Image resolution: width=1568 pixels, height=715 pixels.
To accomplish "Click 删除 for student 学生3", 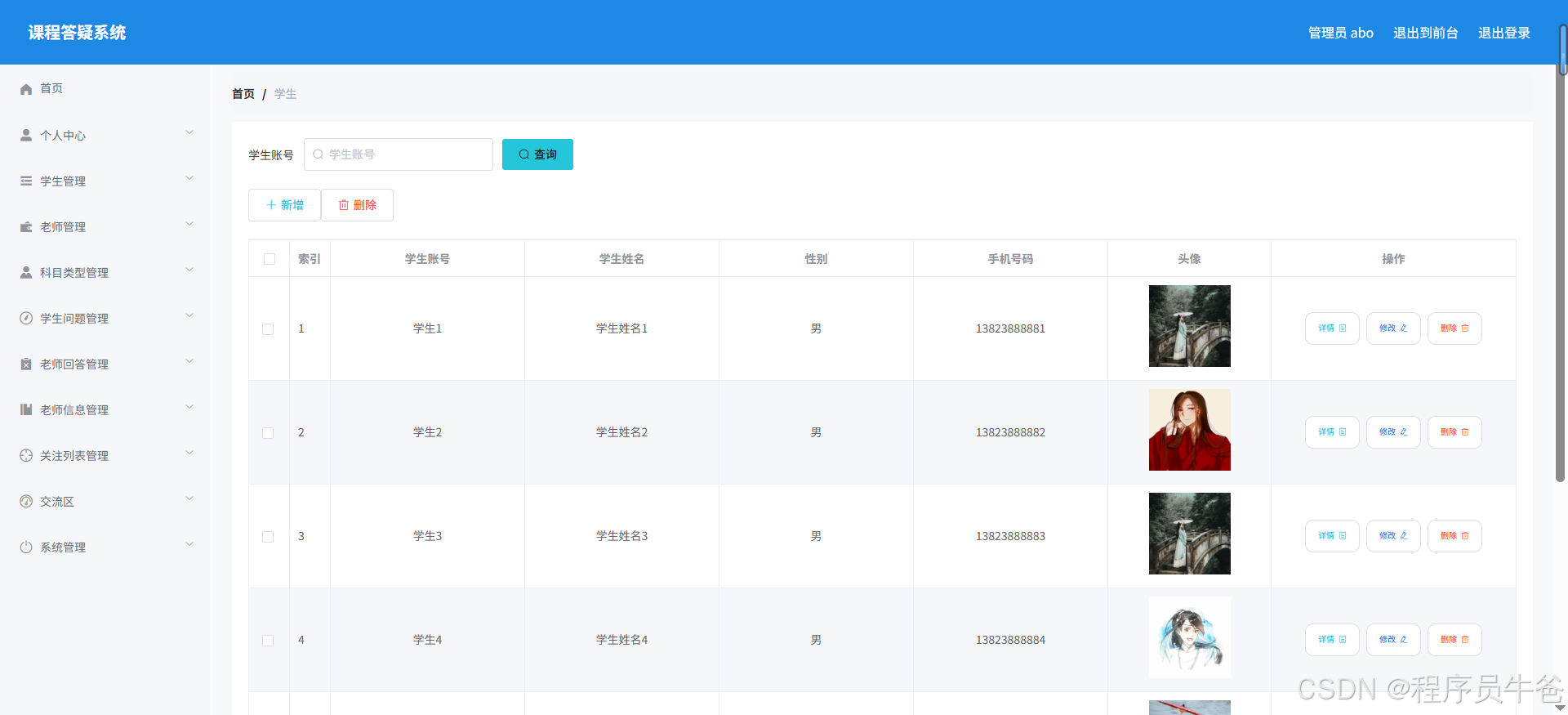I will coord(1454,536).
